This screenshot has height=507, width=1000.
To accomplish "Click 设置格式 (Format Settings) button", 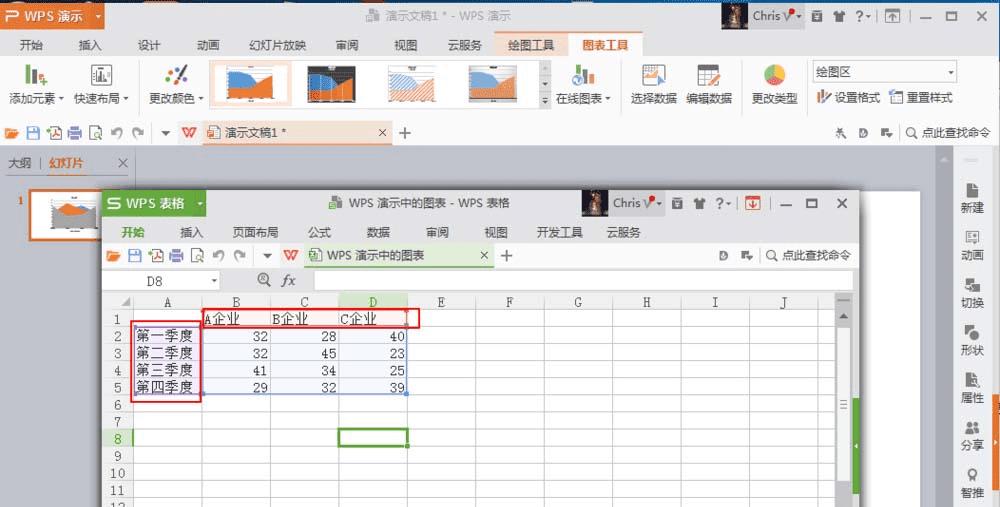I will pos(848,98).
